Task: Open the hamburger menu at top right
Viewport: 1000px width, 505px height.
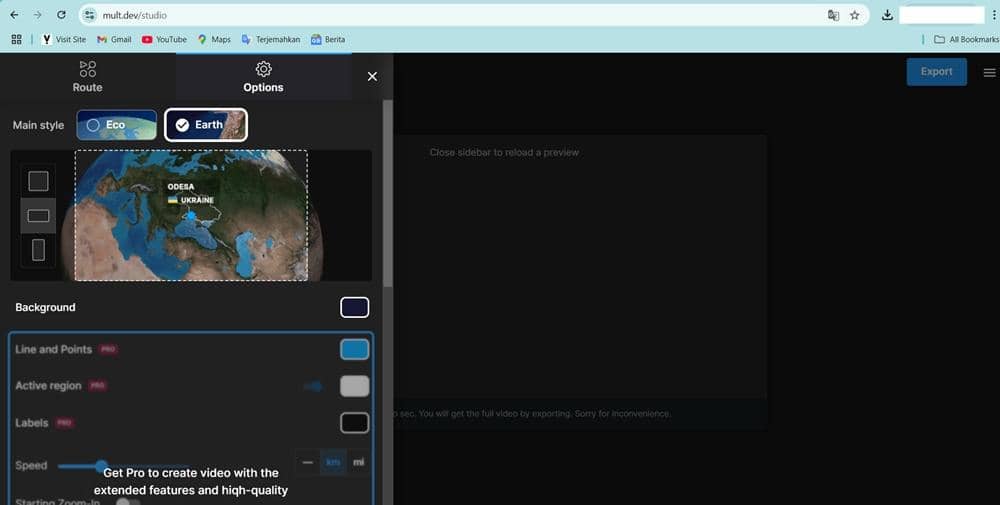Action: [989, 72]
